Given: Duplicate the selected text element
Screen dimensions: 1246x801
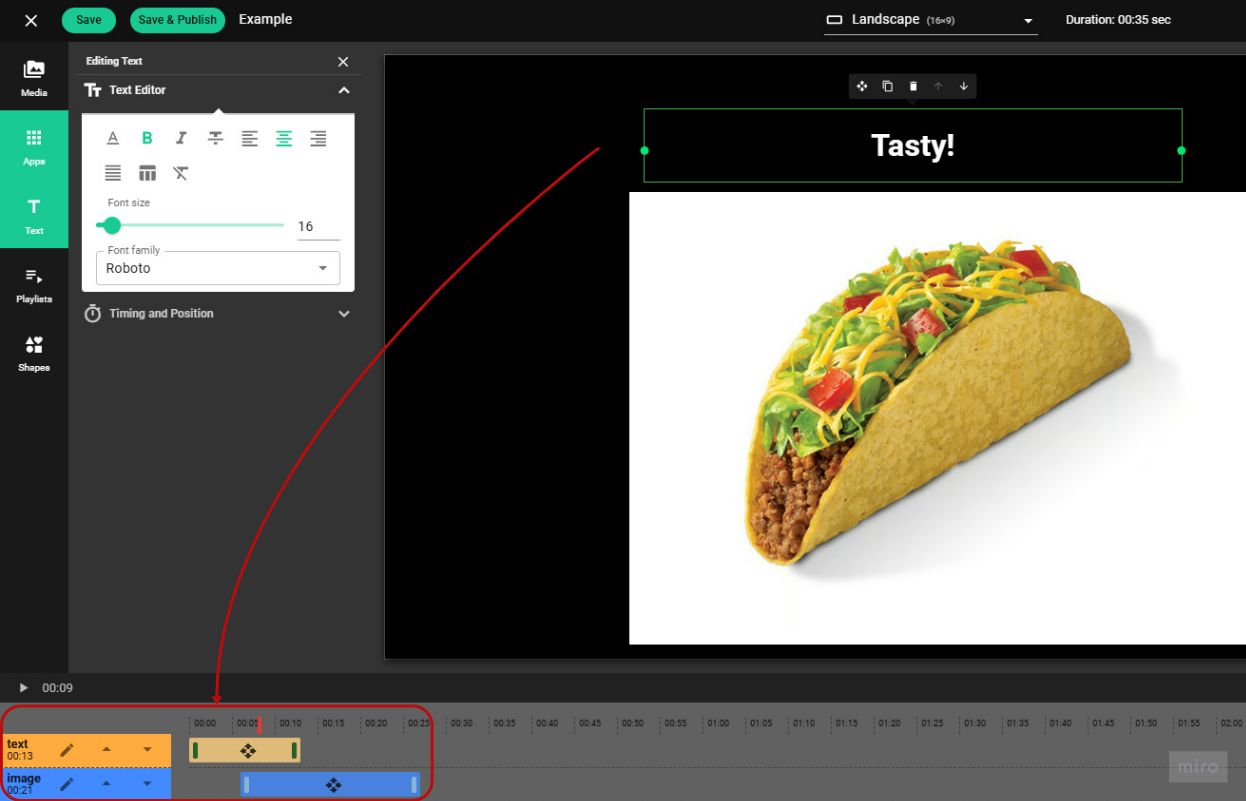Looking at the screenshot, I should coord(887,87).
